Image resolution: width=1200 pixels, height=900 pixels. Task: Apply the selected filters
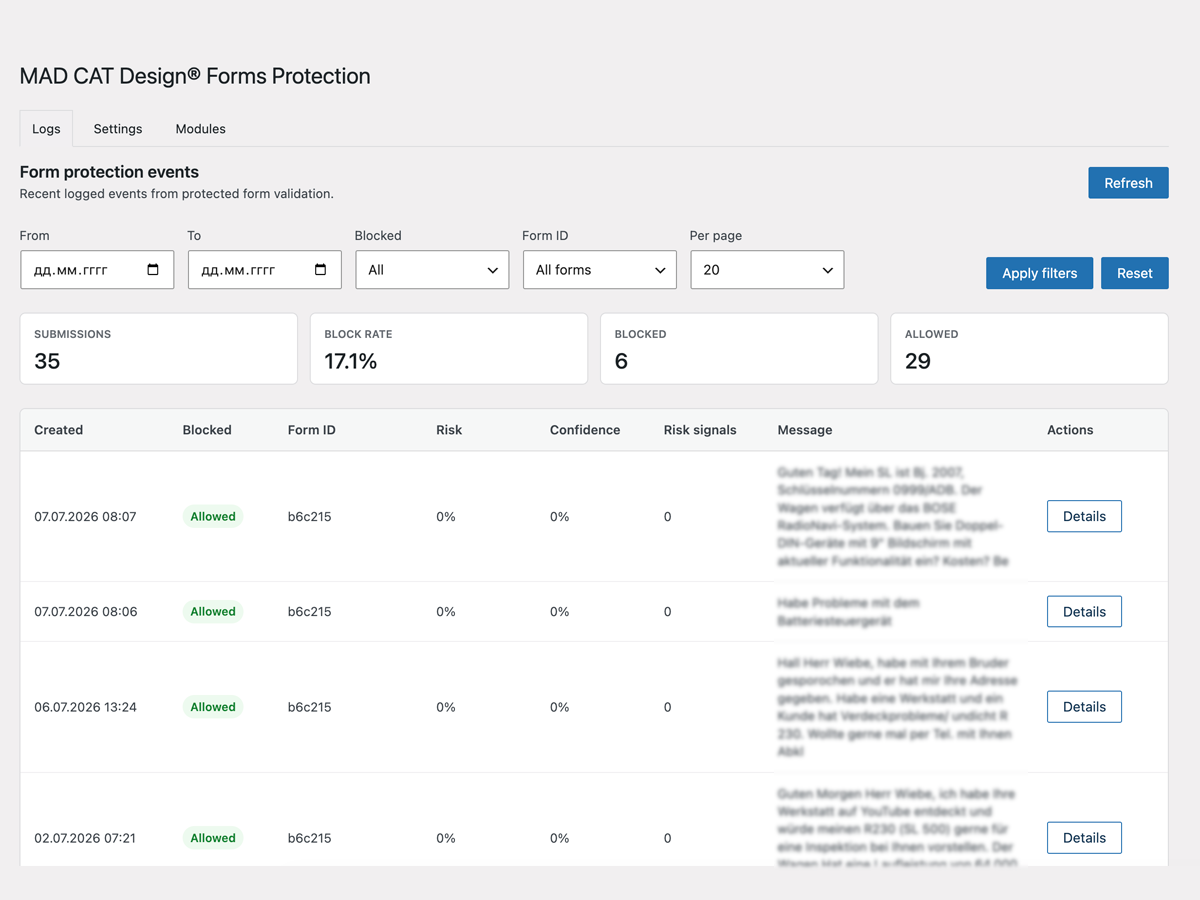1039,273
